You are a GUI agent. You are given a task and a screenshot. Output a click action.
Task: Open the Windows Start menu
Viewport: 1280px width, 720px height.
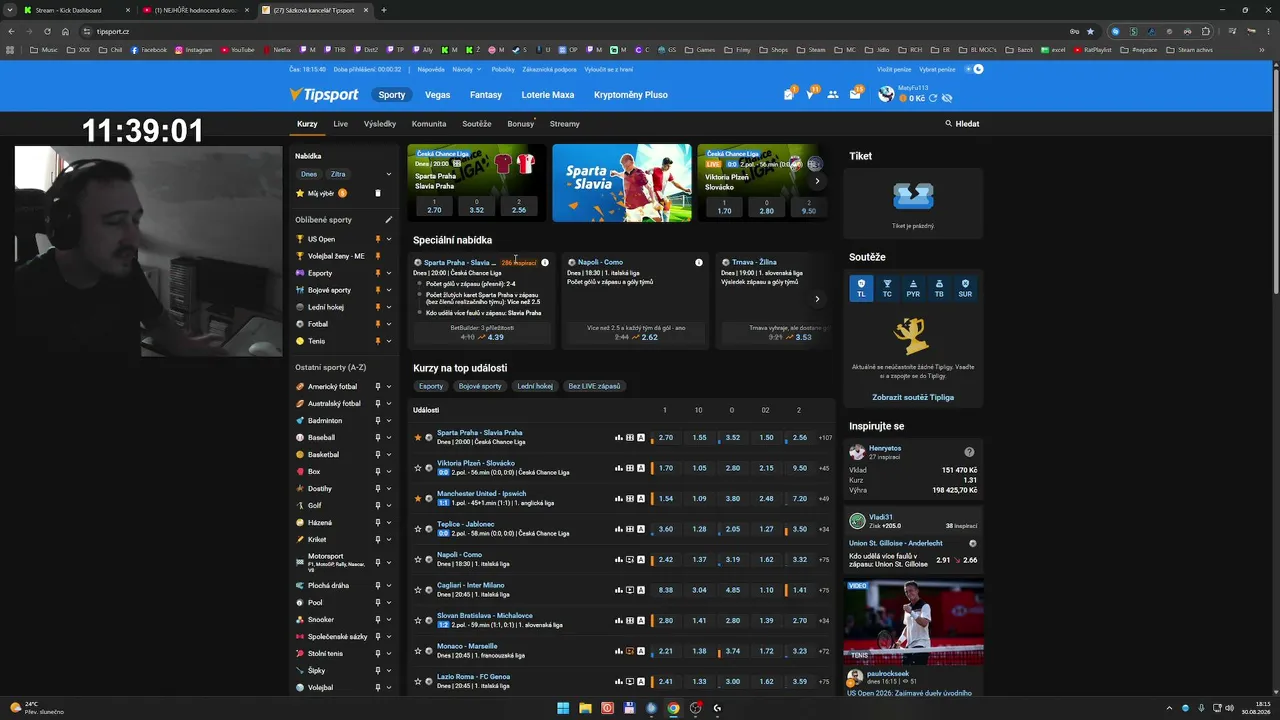click(563, 708)
